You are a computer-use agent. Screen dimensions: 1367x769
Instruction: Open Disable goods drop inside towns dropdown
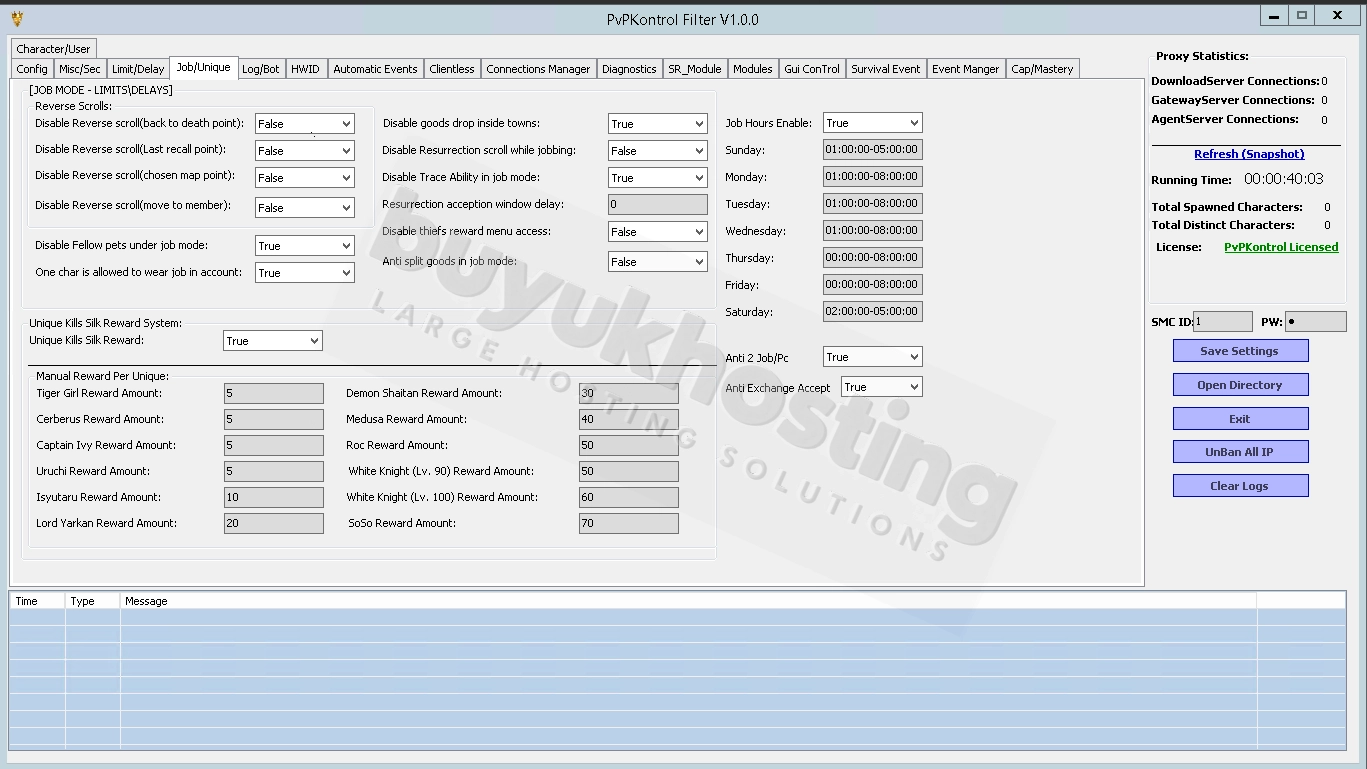(657, 124)
